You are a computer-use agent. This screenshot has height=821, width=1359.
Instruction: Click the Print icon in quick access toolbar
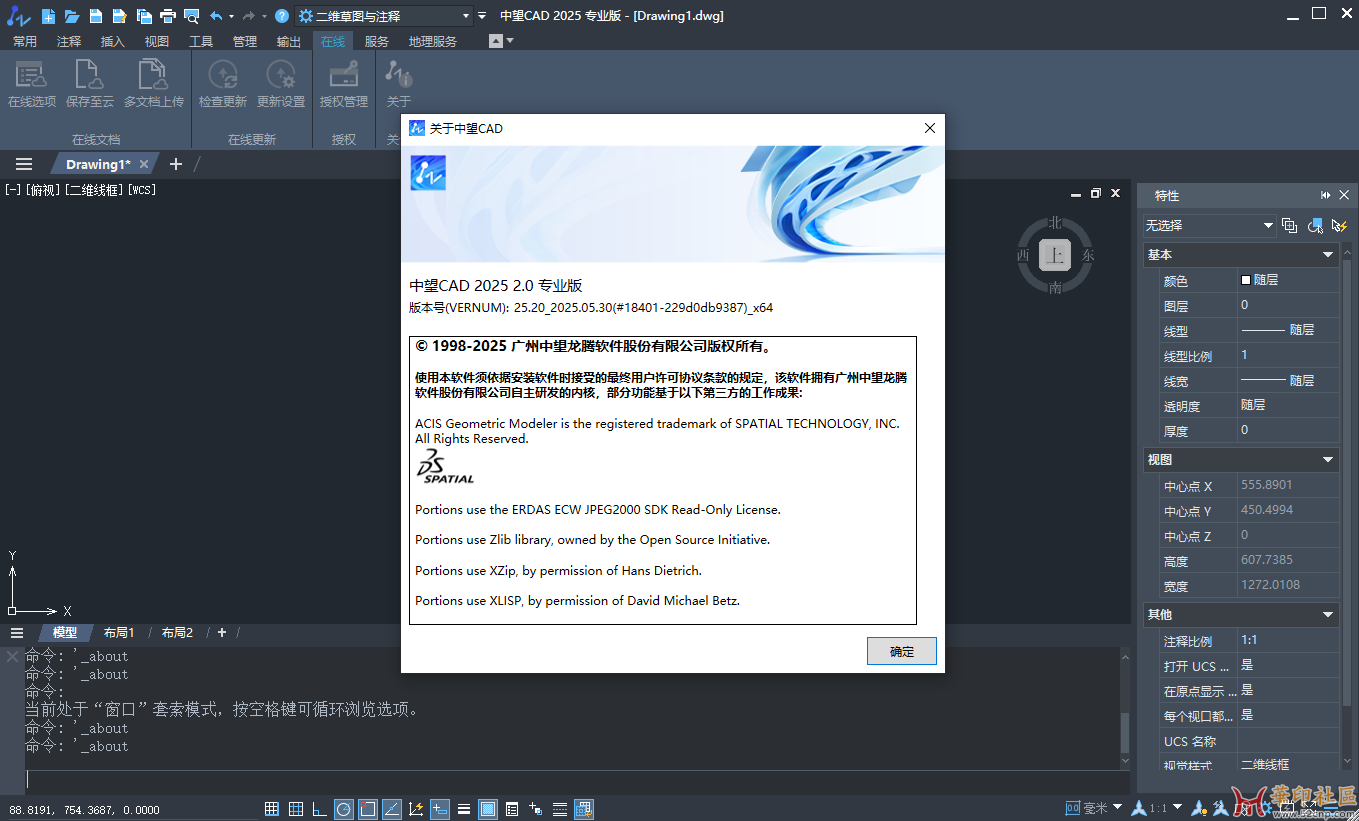[x=167, y=16]
